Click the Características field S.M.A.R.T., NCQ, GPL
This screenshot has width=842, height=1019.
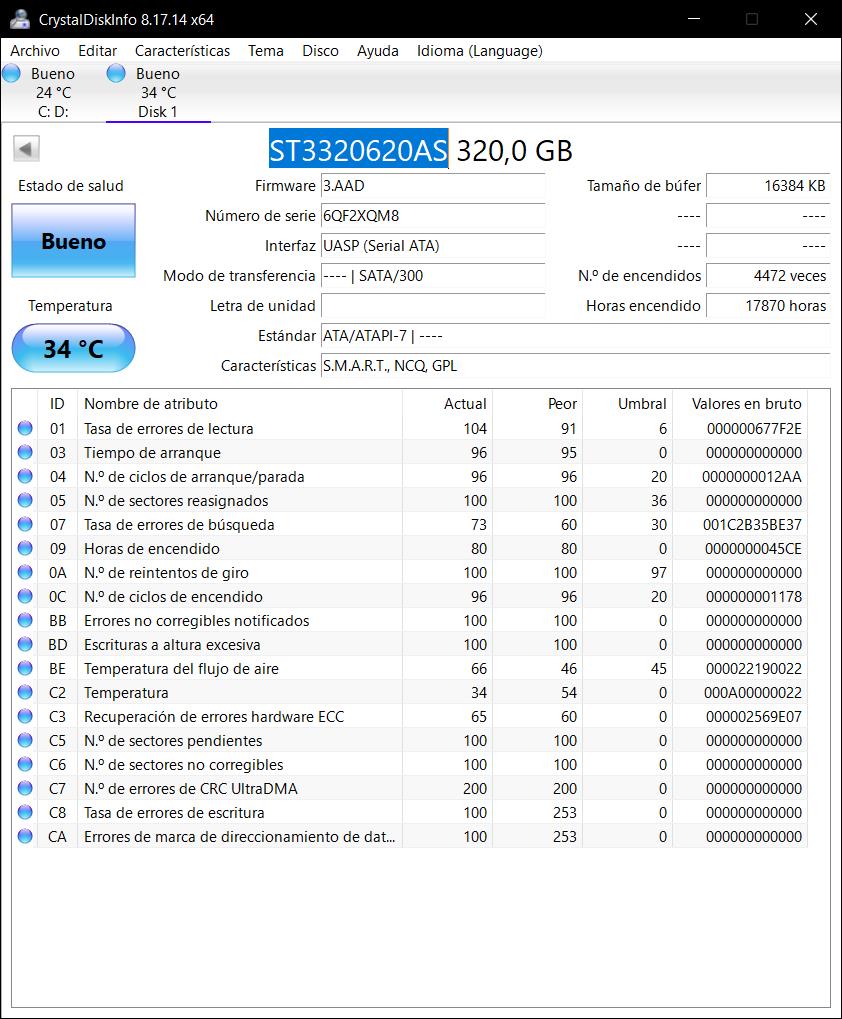pos(575,366)
